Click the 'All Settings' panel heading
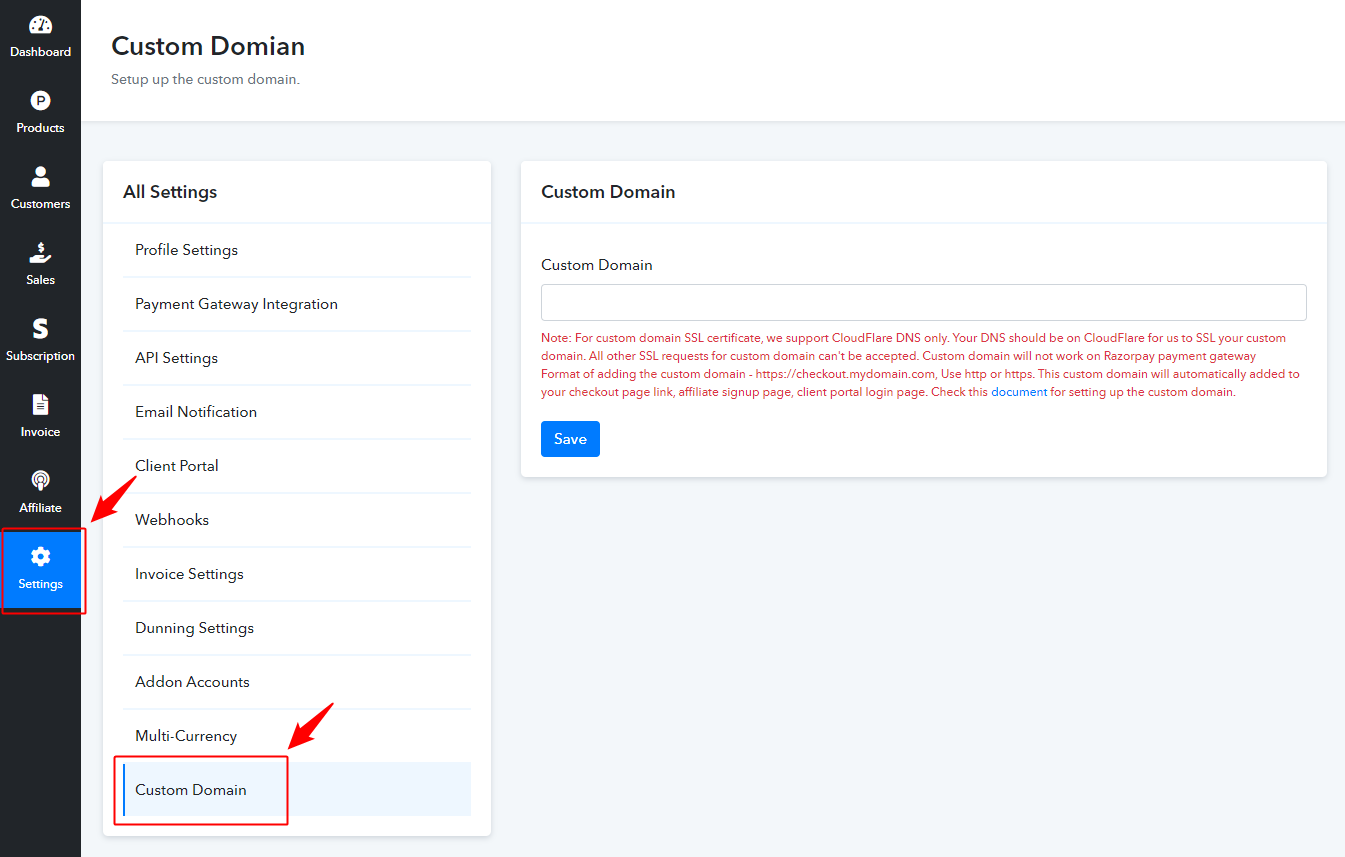This screenshot has height=857, width=1345. [x=170, y=192]
